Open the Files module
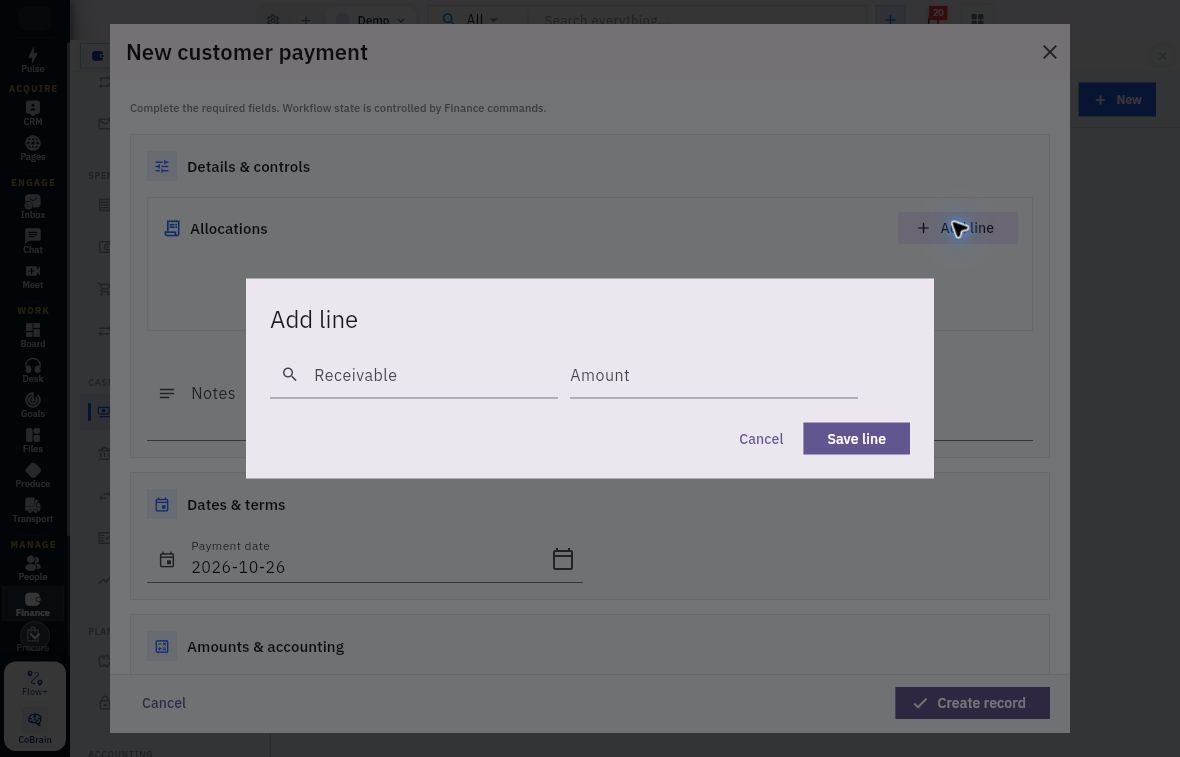1180x757 pixels. click(32, 440)
